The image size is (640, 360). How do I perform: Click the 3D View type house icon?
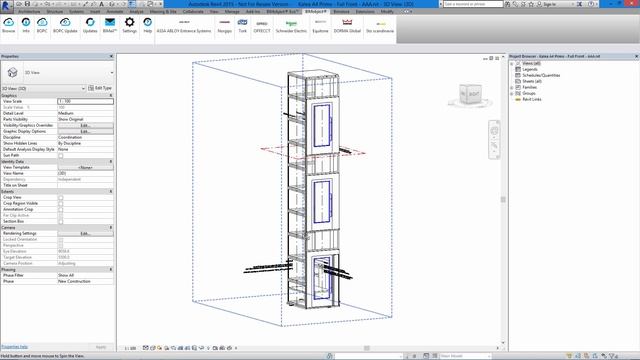(12, 73)
